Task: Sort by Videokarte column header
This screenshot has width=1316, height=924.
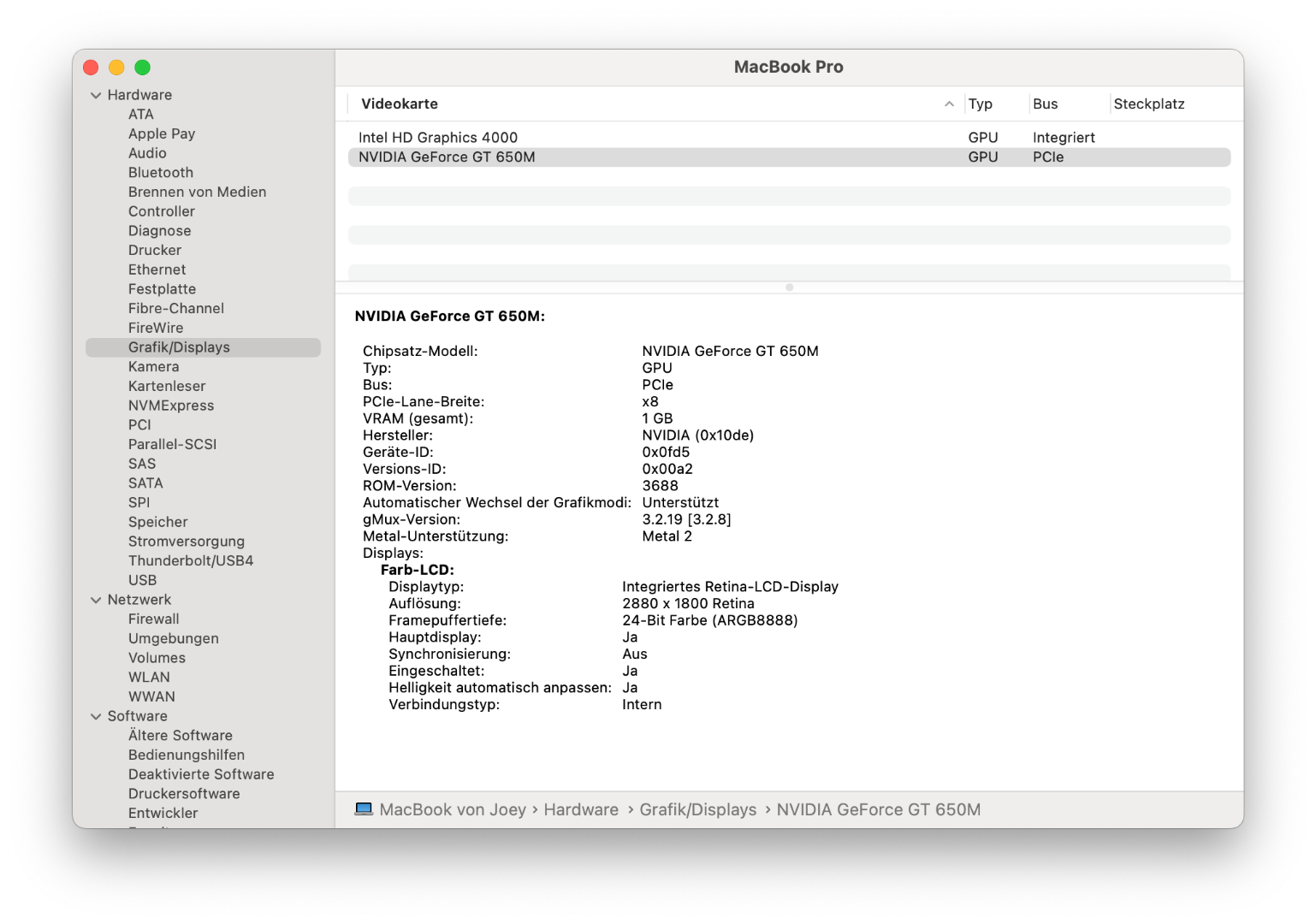Action: click(400, 104)
